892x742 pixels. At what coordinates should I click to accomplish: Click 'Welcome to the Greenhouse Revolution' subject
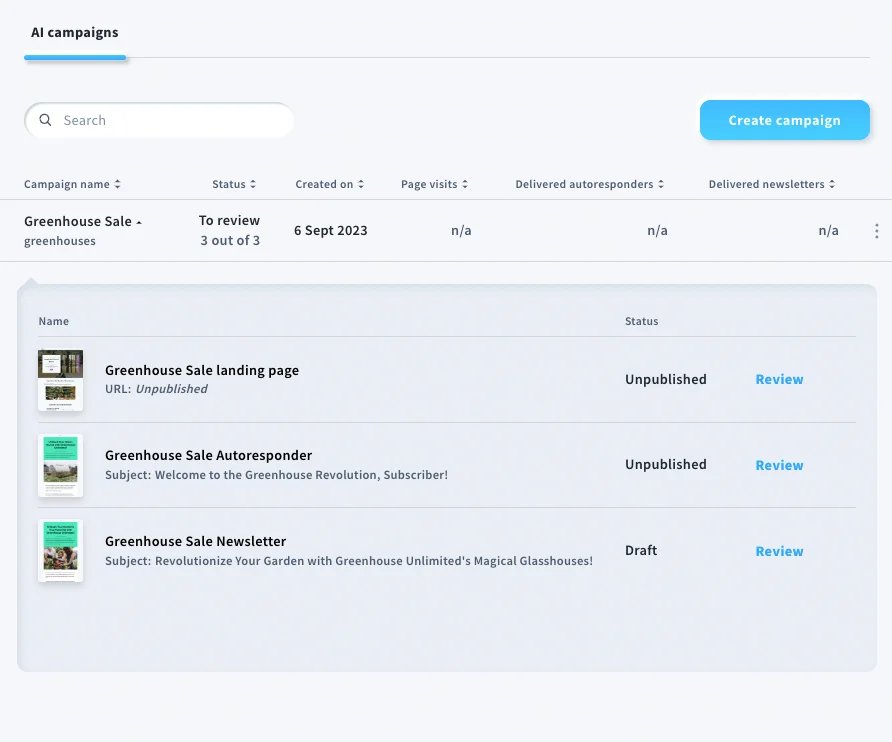(276, 475)
